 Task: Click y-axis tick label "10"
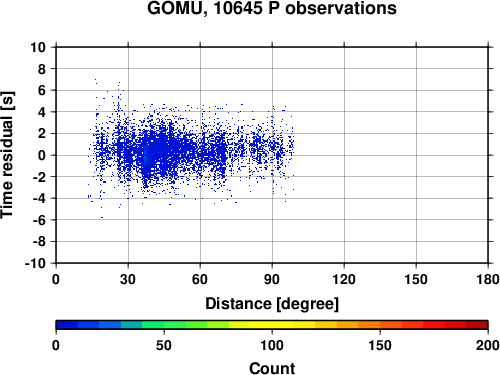38,47
